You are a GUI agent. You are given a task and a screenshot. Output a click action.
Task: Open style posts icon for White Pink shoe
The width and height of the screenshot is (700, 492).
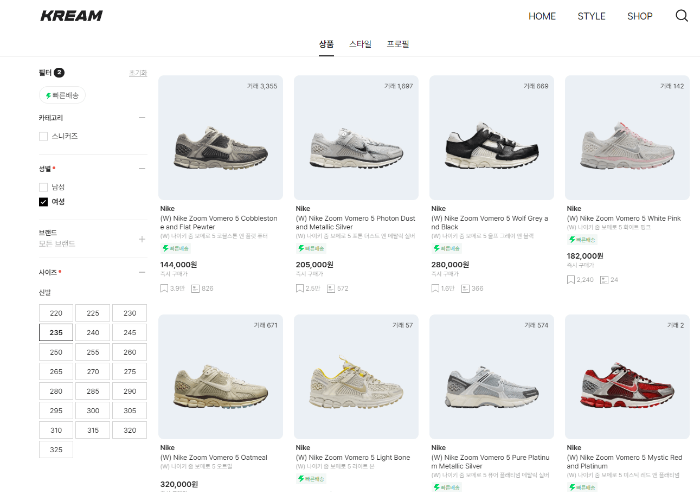click(604, 279)
